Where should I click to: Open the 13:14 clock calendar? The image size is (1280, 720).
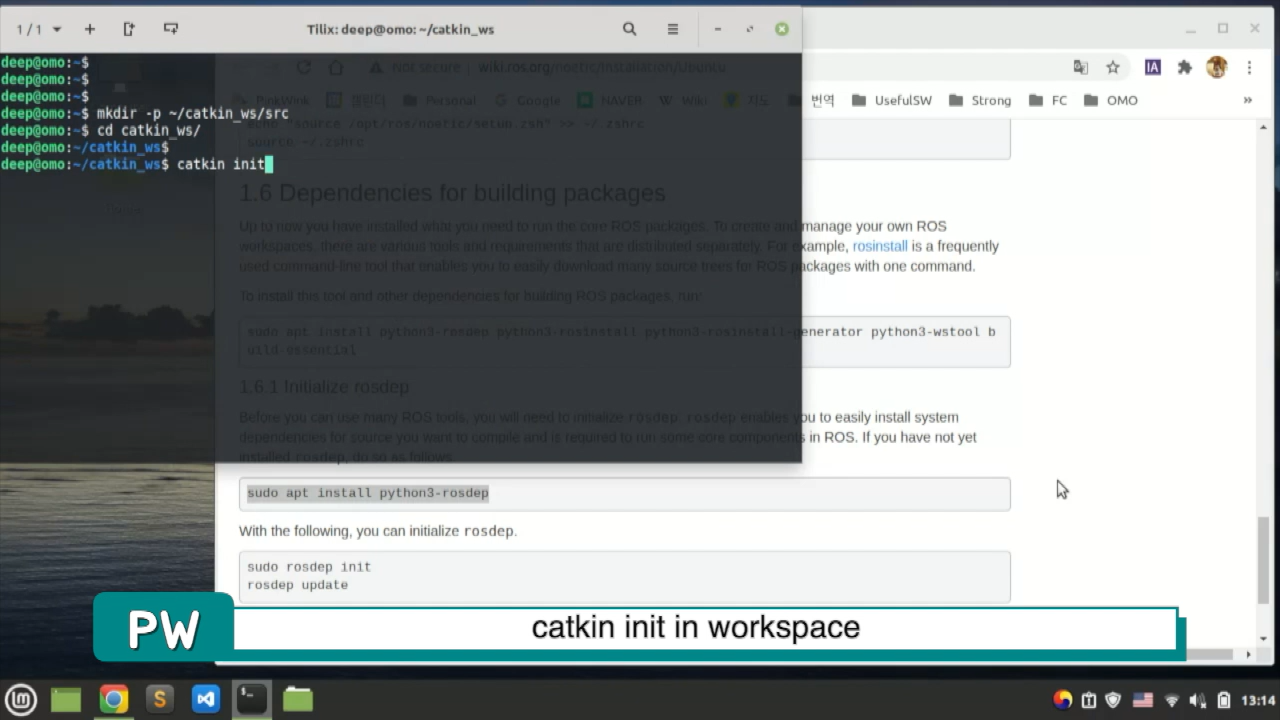point(1258,700)
